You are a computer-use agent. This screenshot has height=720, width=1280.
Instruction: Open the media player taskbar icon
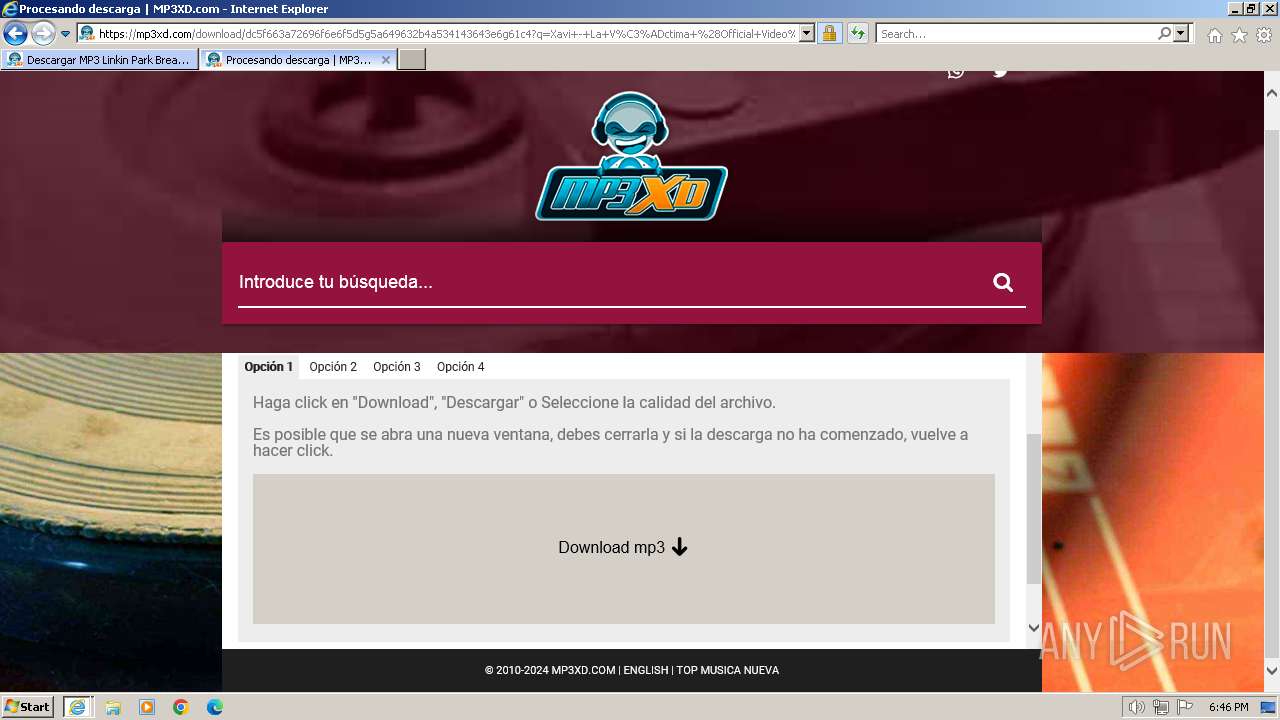tap(147, 707)
